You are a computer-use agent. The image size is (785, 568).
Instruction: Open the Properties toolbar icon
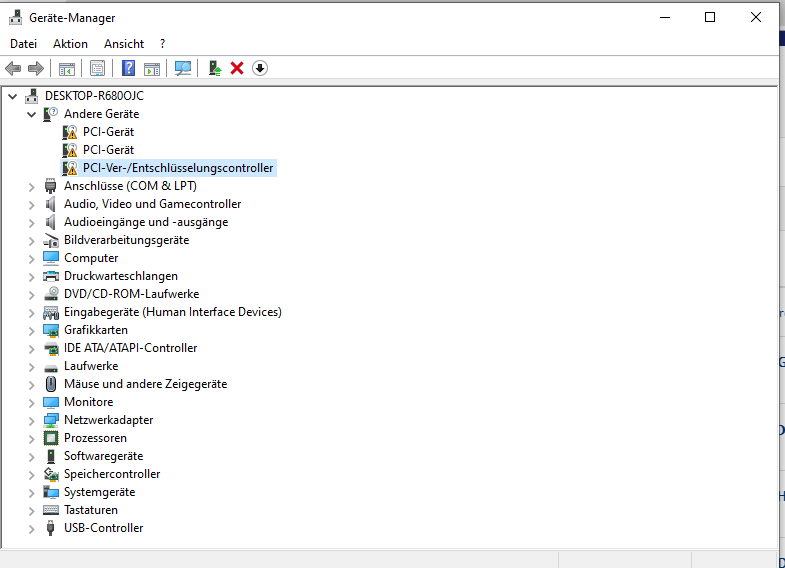(97, 68)
